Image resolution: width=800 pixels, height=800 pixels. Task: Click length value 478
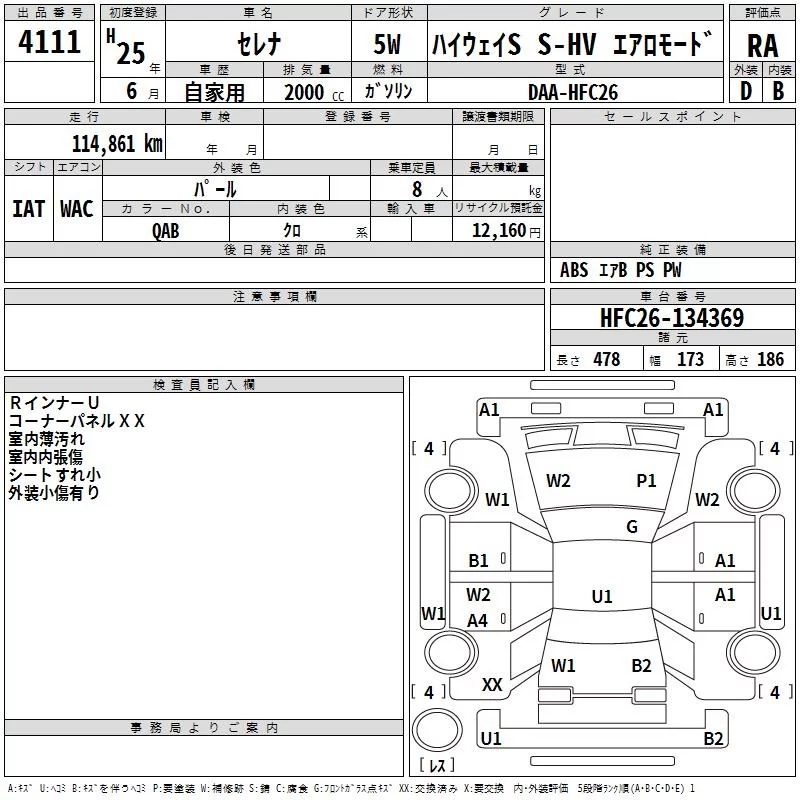coord(606,359)
